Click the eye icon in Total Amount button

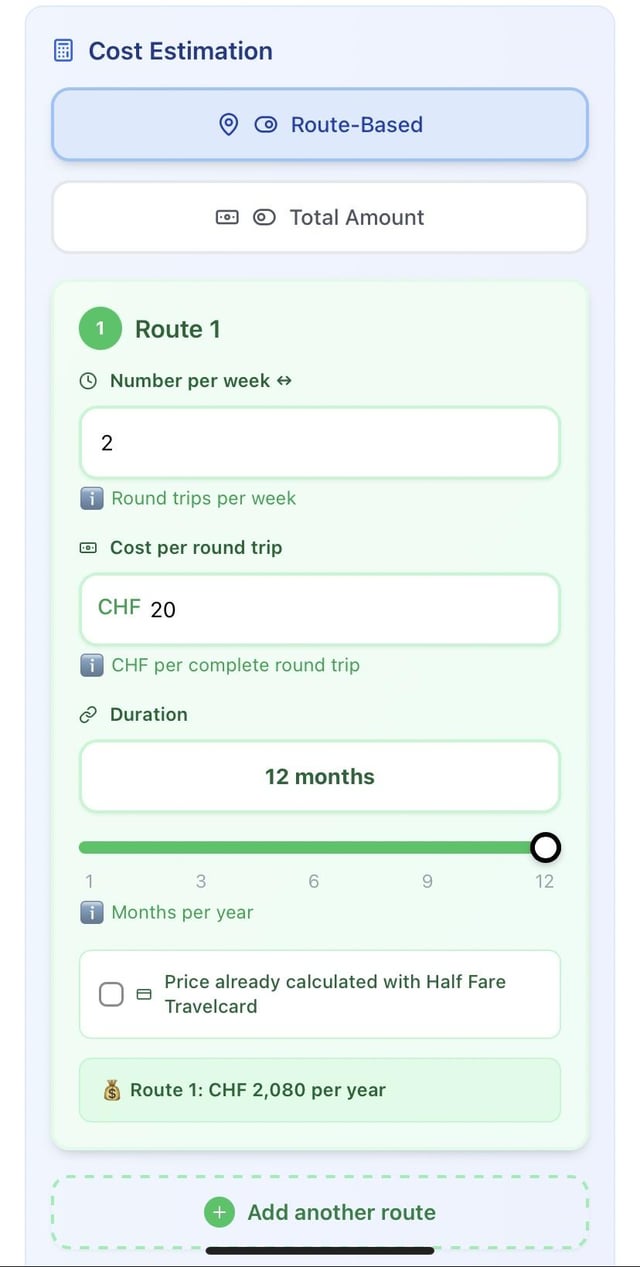point(264,217)
